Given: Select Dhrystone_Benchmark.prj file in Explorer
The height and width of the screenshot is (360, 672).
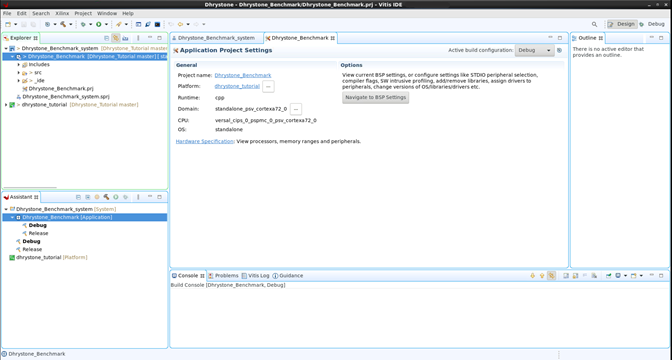Looking at the screenshot, I should [61, 89].
